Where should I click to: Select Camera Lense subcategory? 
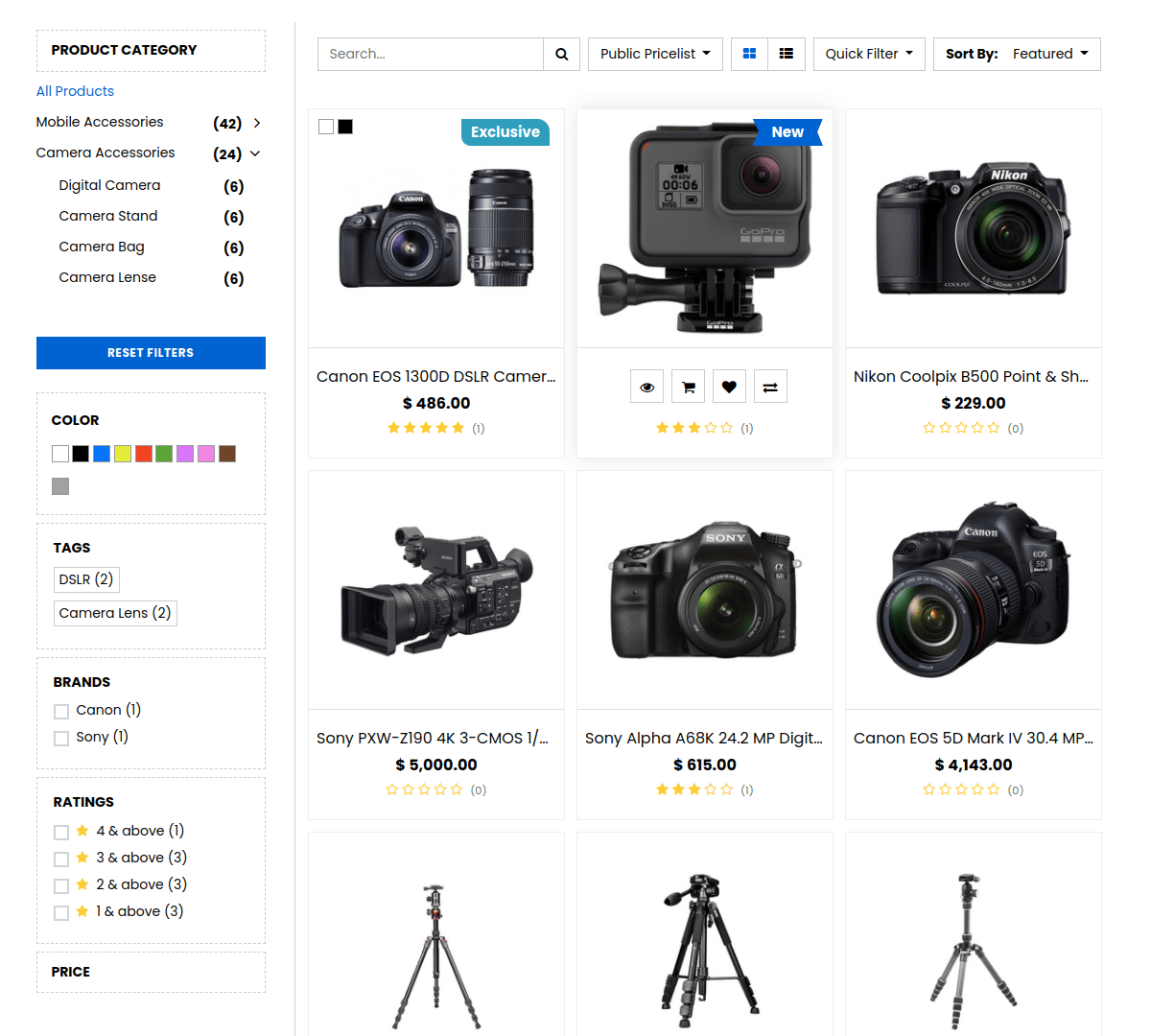107,277
